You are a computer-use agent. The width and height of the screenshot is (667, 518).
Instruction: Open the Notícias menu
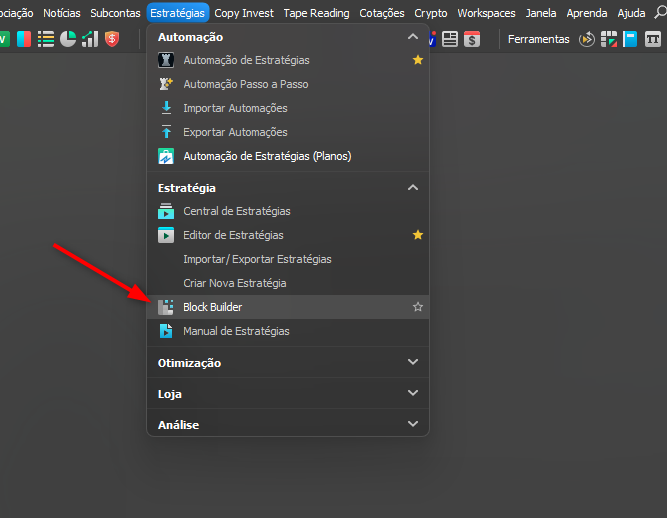62,13
